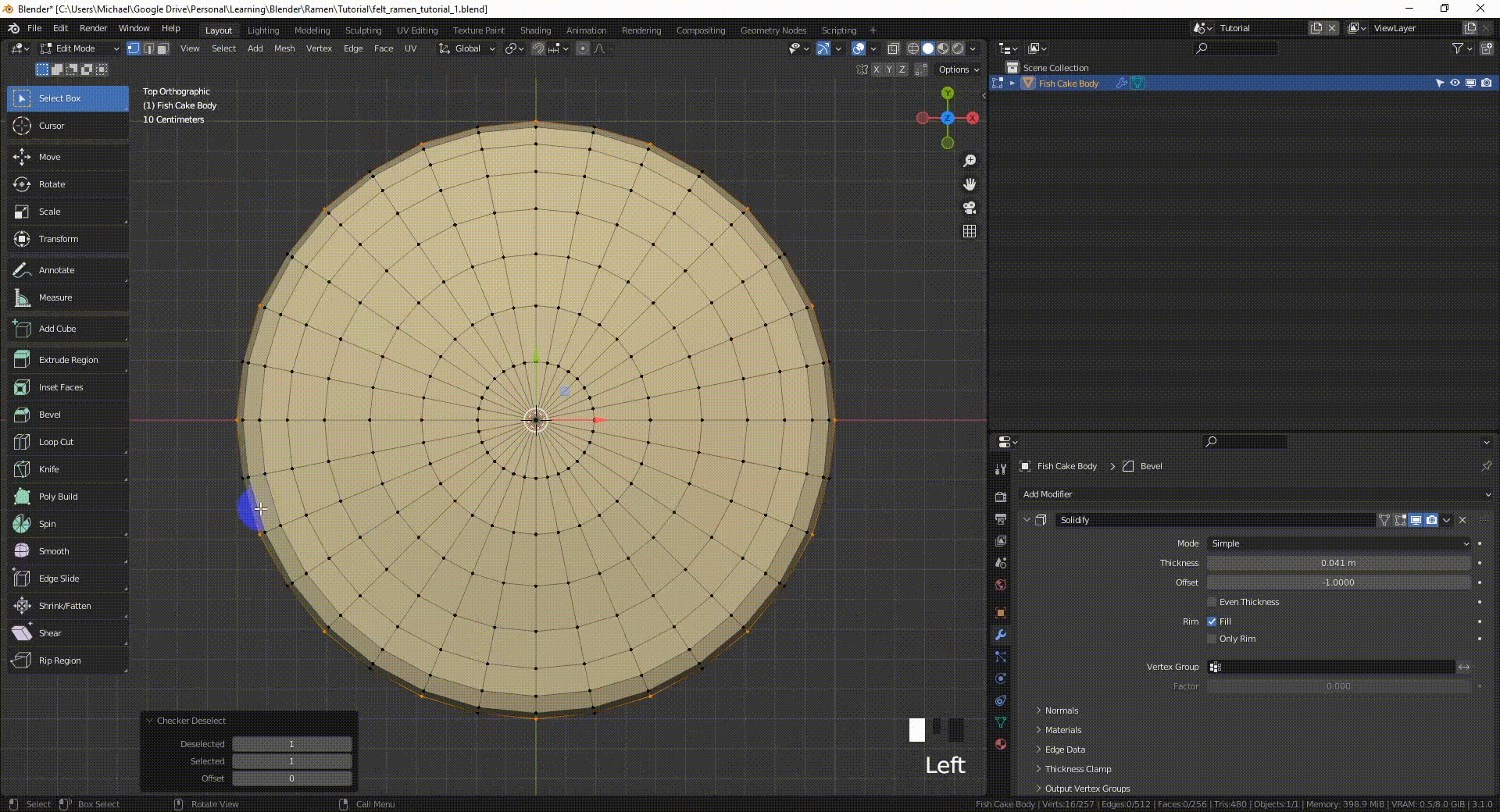Select the Loop Cut tool

coord(55,442)
